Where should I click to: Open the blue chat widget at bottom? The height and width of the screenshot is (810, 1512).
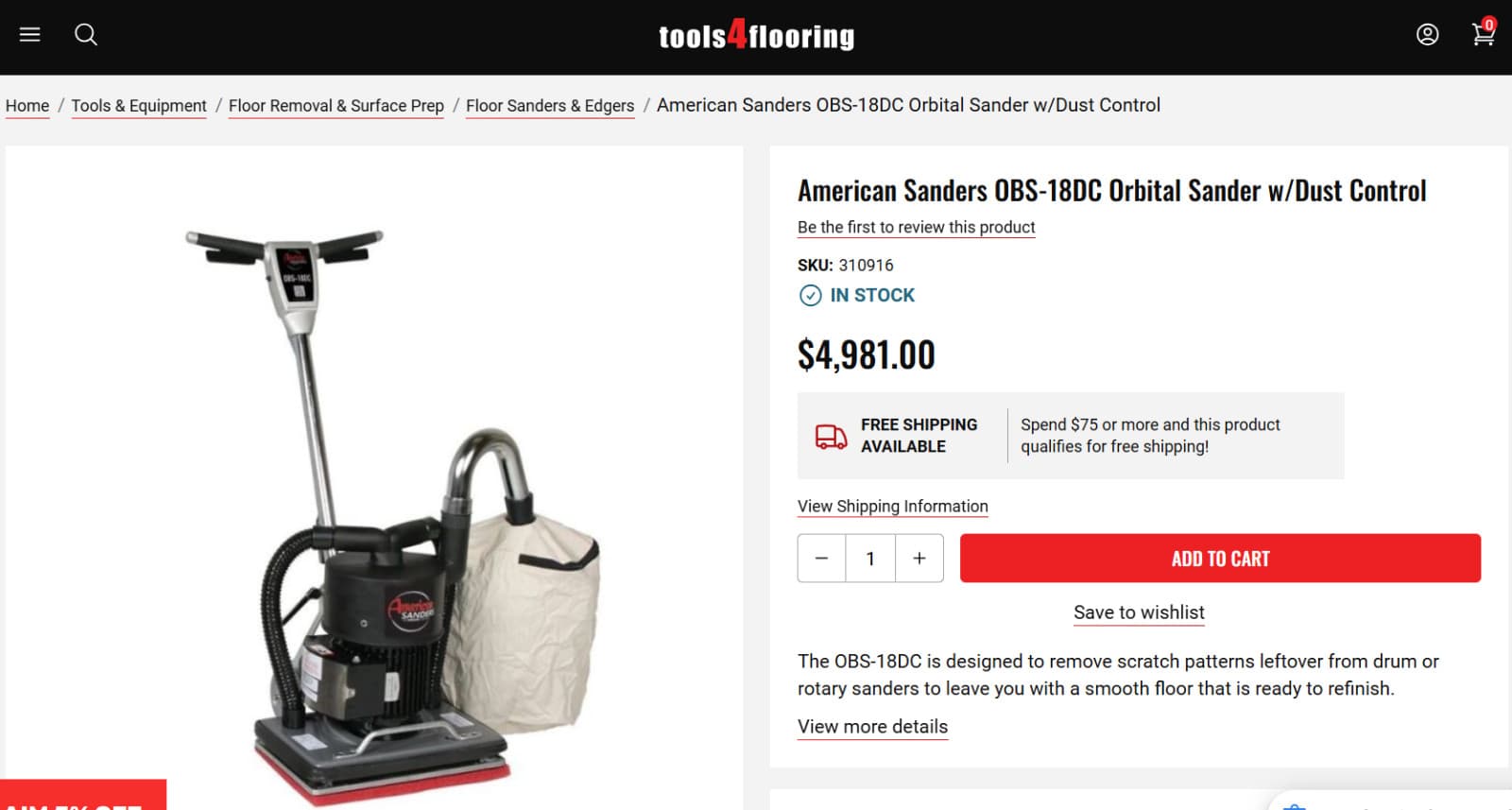[x=1389, y=803]
